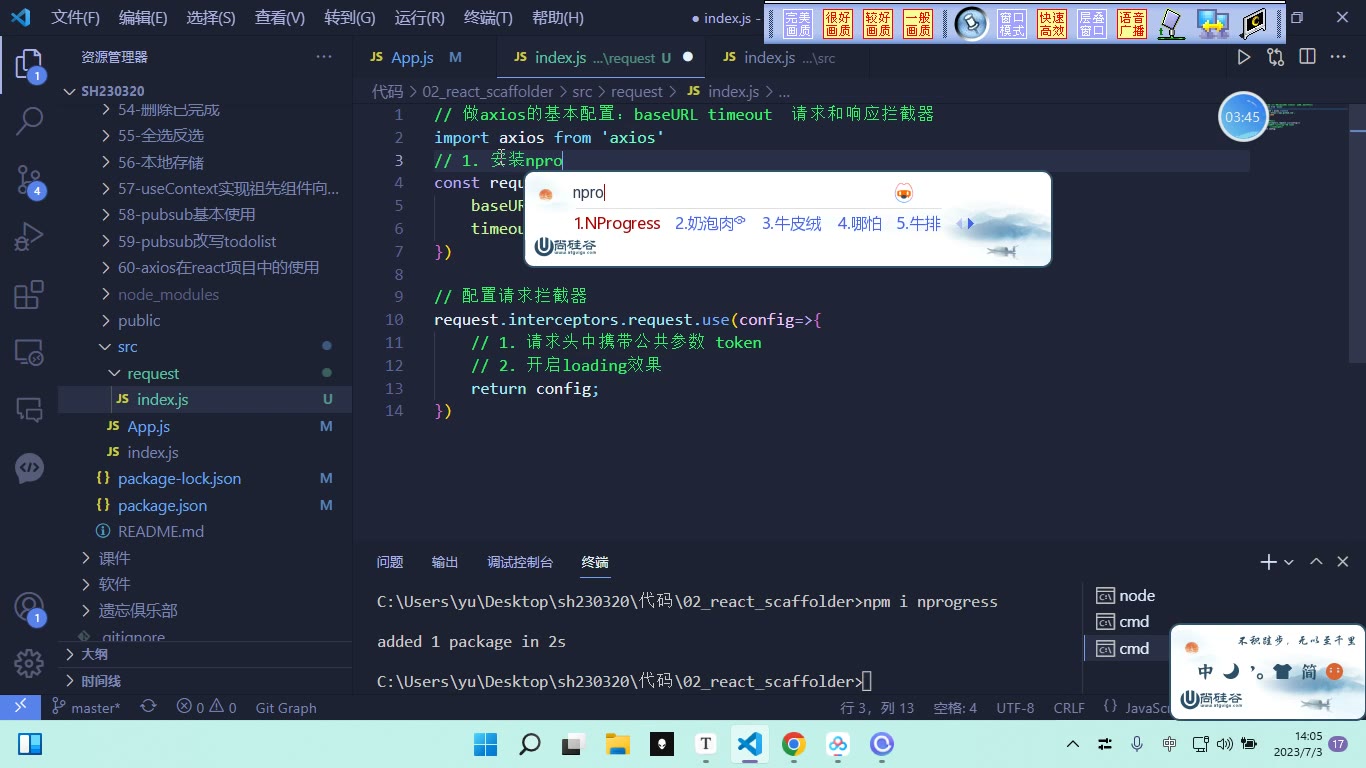
Task: Toggle 语音广播 in overlay toolbar
Action: click(1132, 24)
